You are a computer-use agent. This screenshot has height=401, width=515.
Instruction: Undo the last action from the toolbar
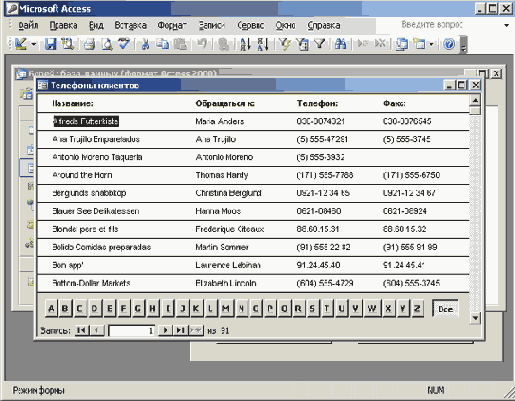point(201,44)
